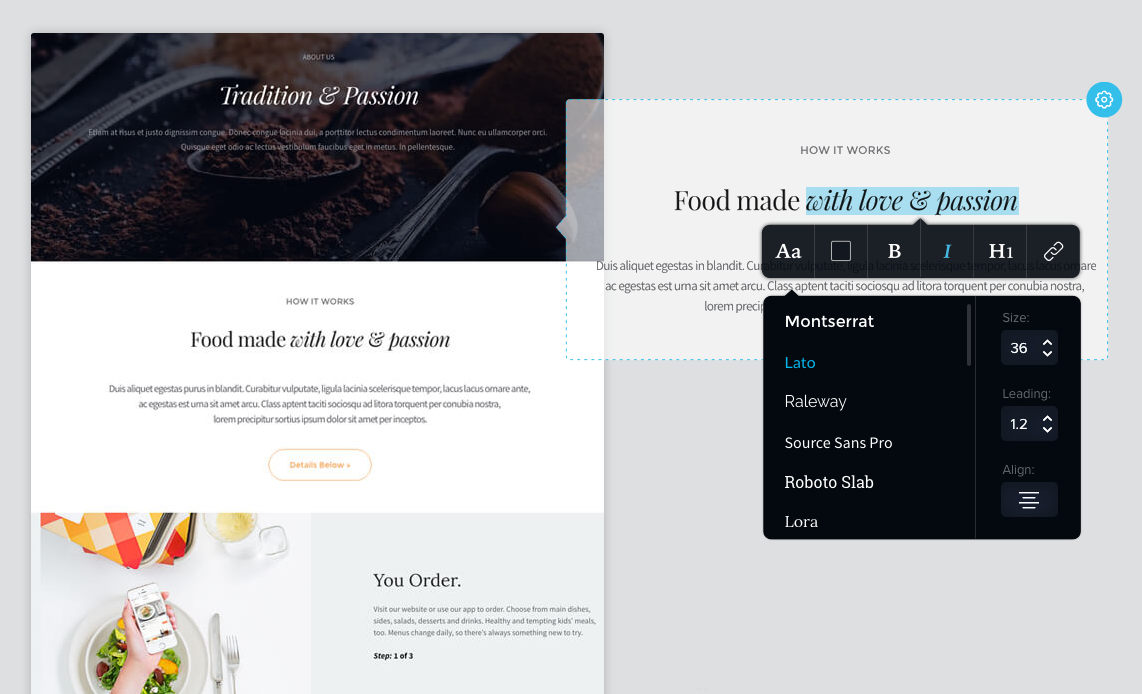Increase font size with up arrow
Image resolution: width=1142 pixels, height=694 pixels.
pyautogui.click(x=1047, y=342)
